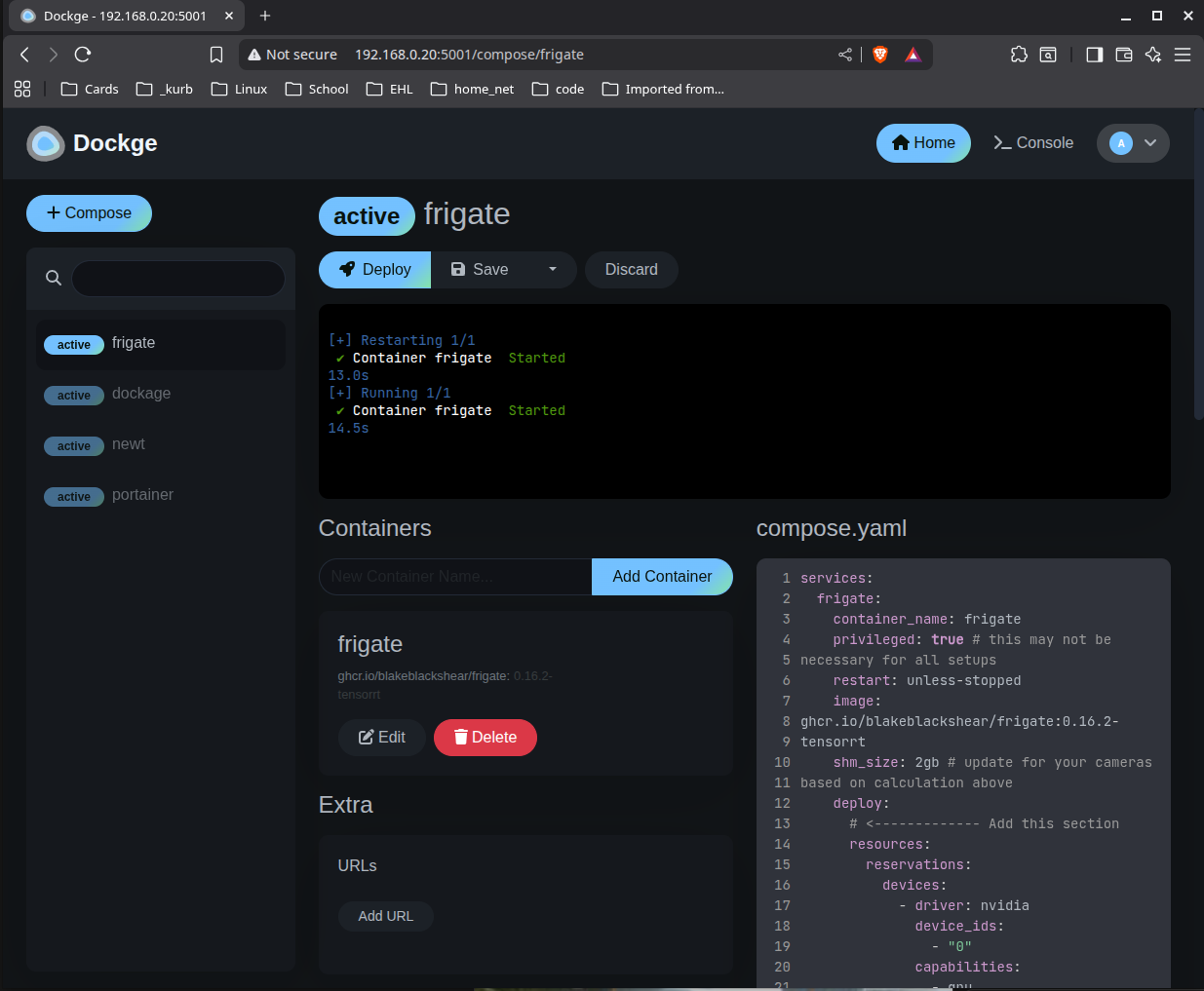
Task: Open browser extensions puzzle icon
Action: point(1019,55)
